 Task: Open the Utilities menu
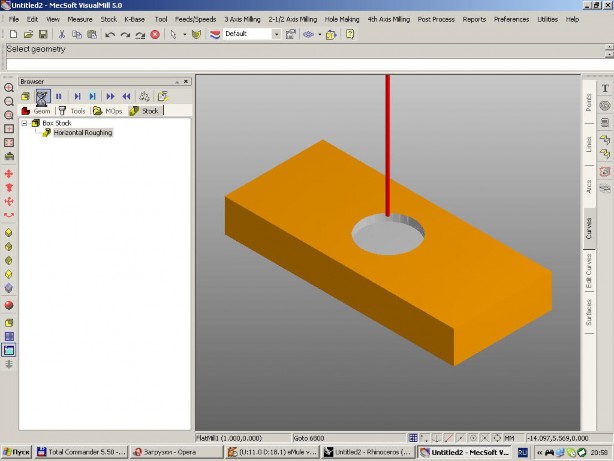pyautogui.click(x=547, y=19)
